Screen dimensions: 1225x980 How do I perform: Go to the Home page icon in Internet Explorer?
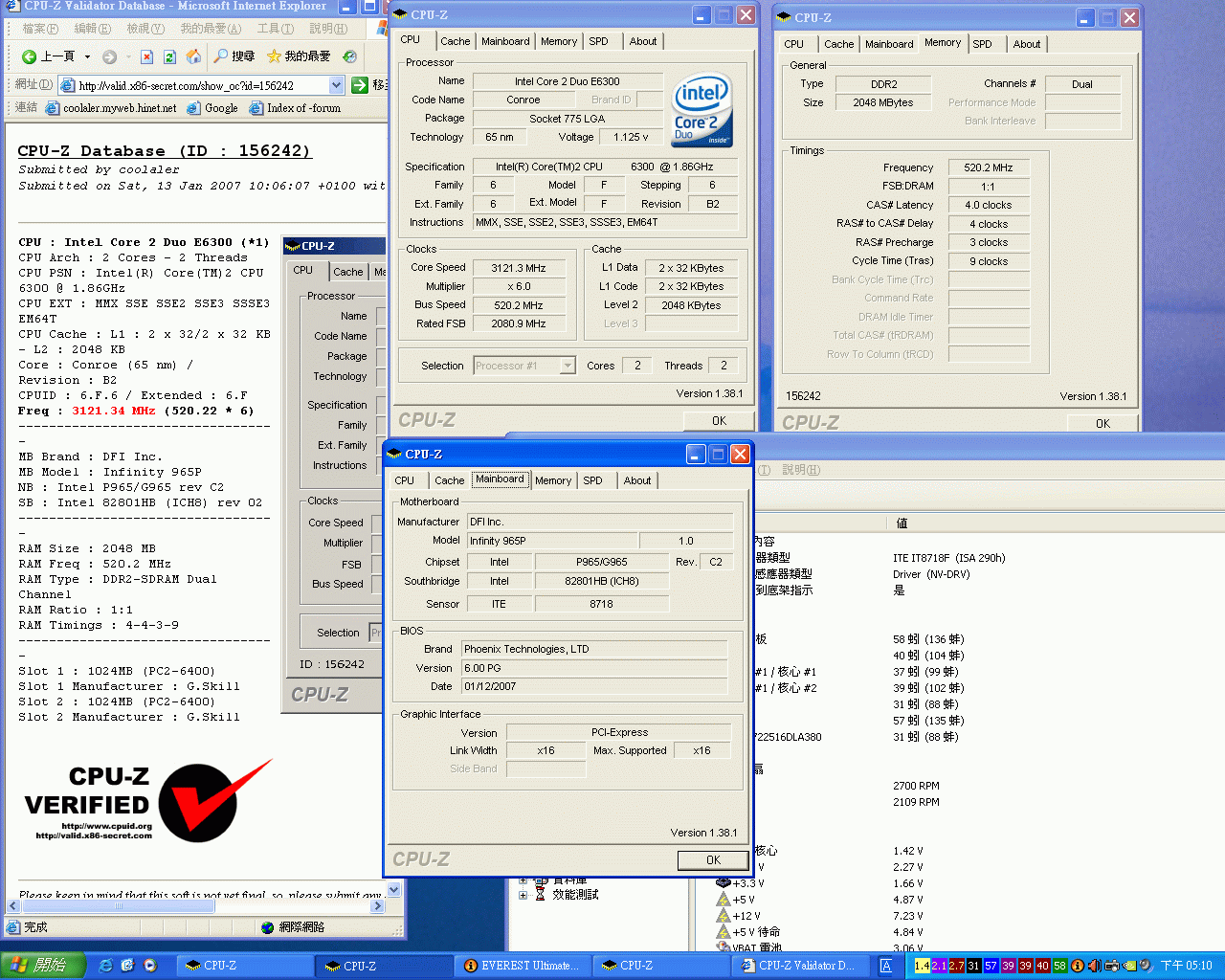[193, 56]
